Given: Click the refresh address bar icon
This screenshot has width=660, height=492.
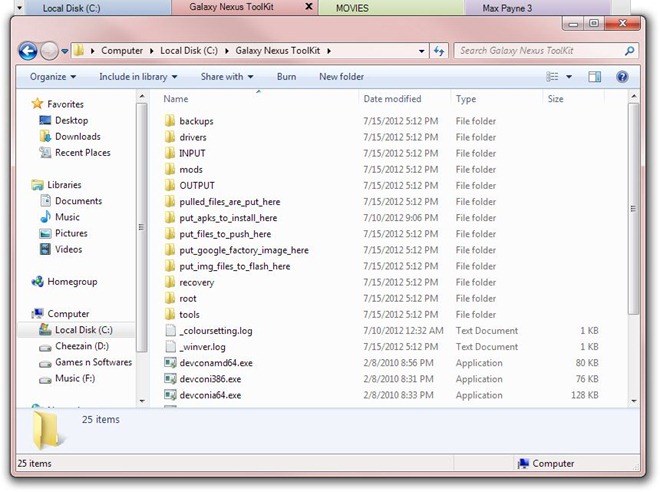Looking at the screenshot, I should click(439, 50).
